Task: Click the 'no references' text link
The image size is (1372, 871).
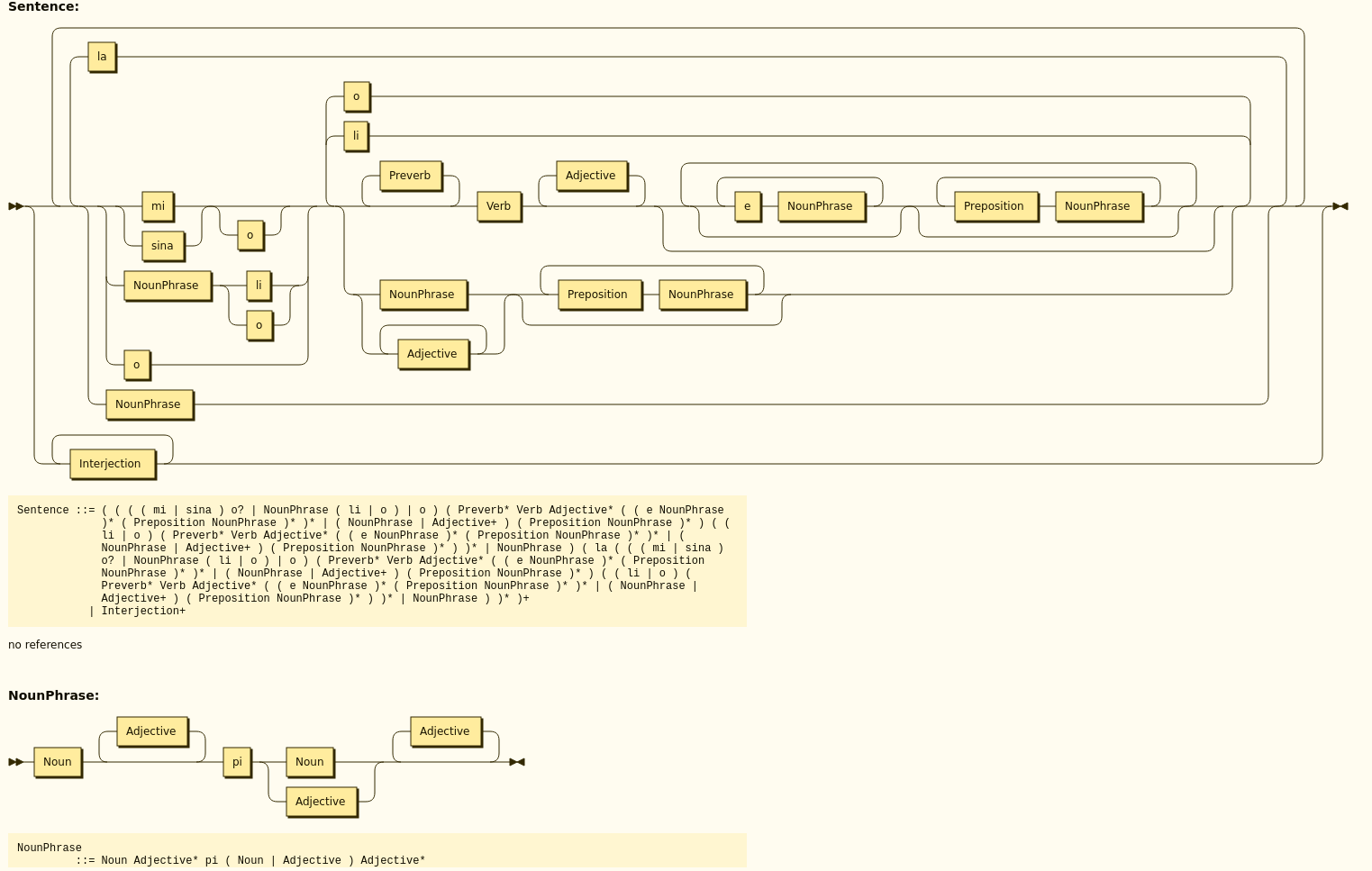Action: tap(45, 644)
